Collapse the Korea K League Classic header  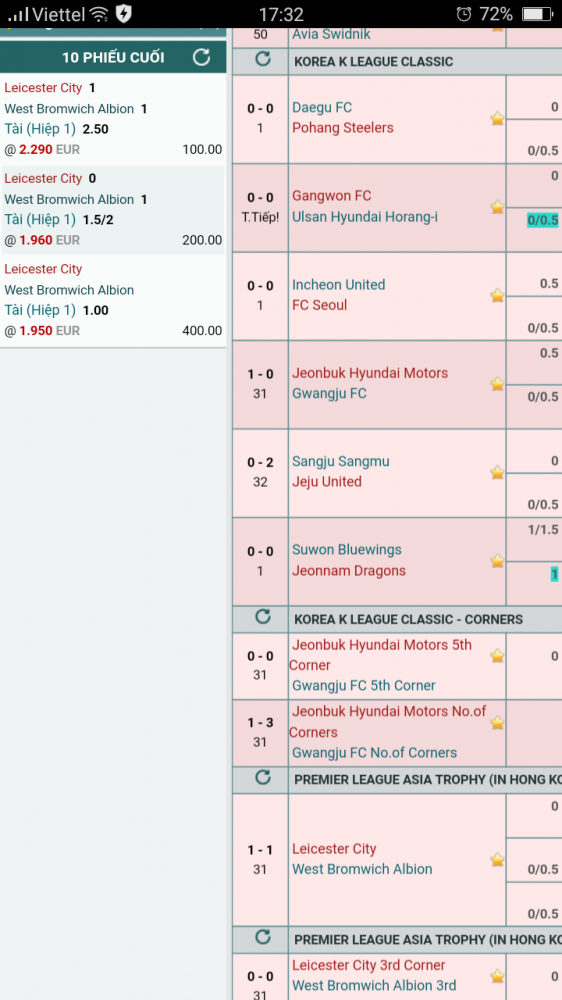click(x=374, y=62)
